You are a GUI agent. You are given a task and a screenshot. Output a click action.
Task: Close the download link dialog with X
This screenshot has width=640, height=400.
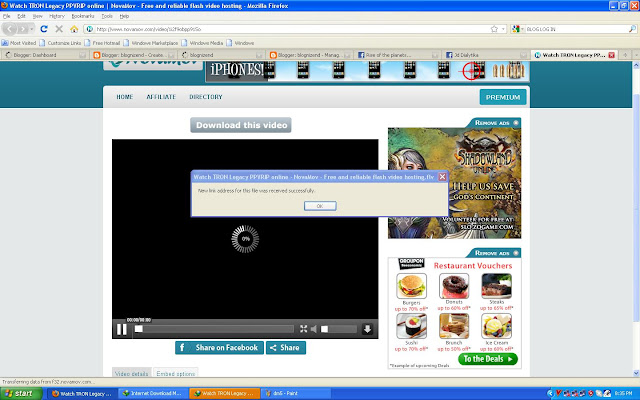(x=442, y=177)
